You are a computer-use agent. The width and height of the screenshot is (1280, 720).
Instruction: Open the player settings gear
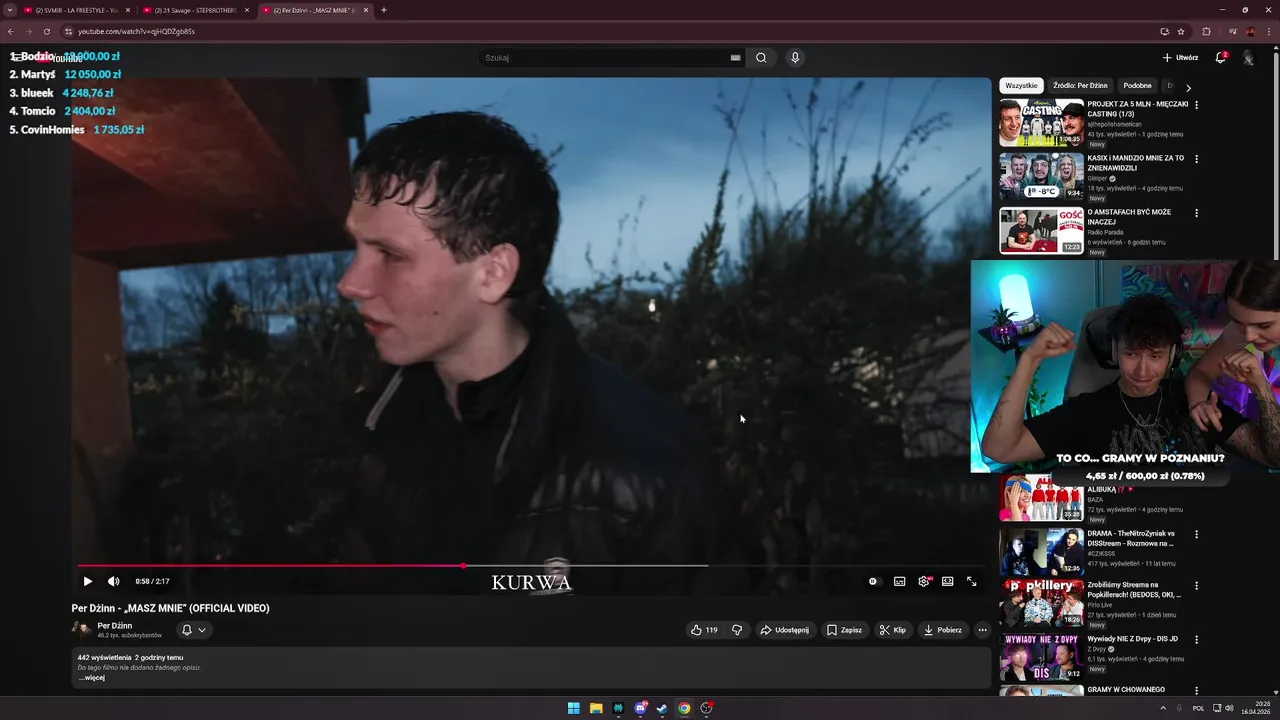tap(924, 581)
